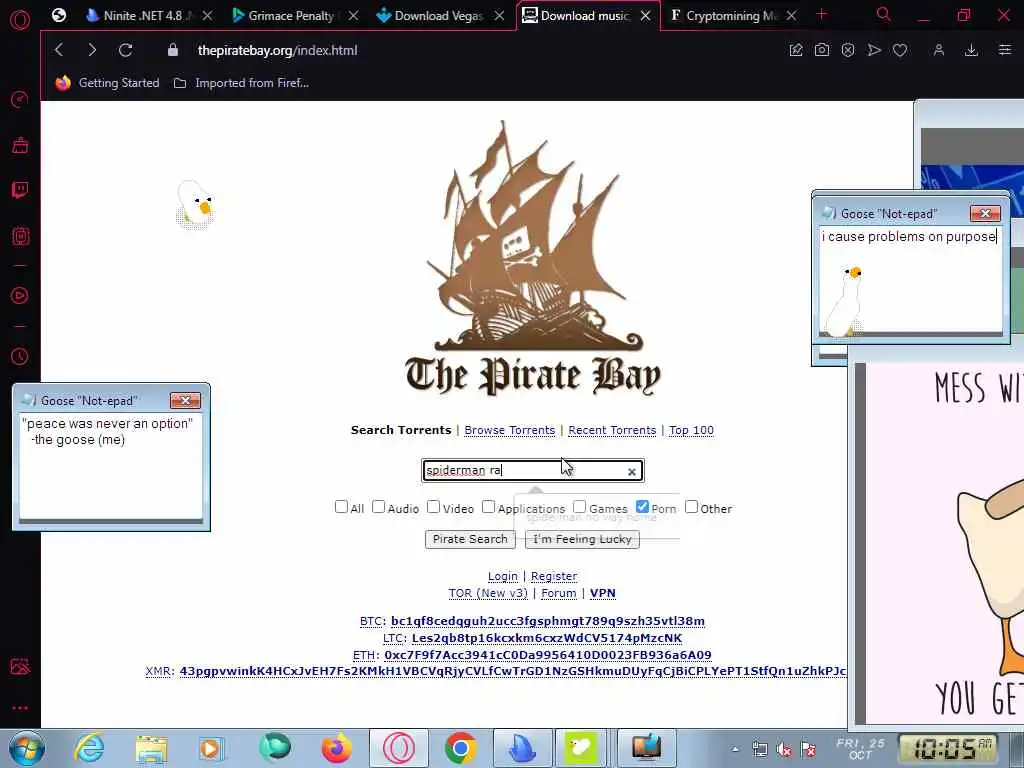Check the Audio category checkbox

pos(378,507)
